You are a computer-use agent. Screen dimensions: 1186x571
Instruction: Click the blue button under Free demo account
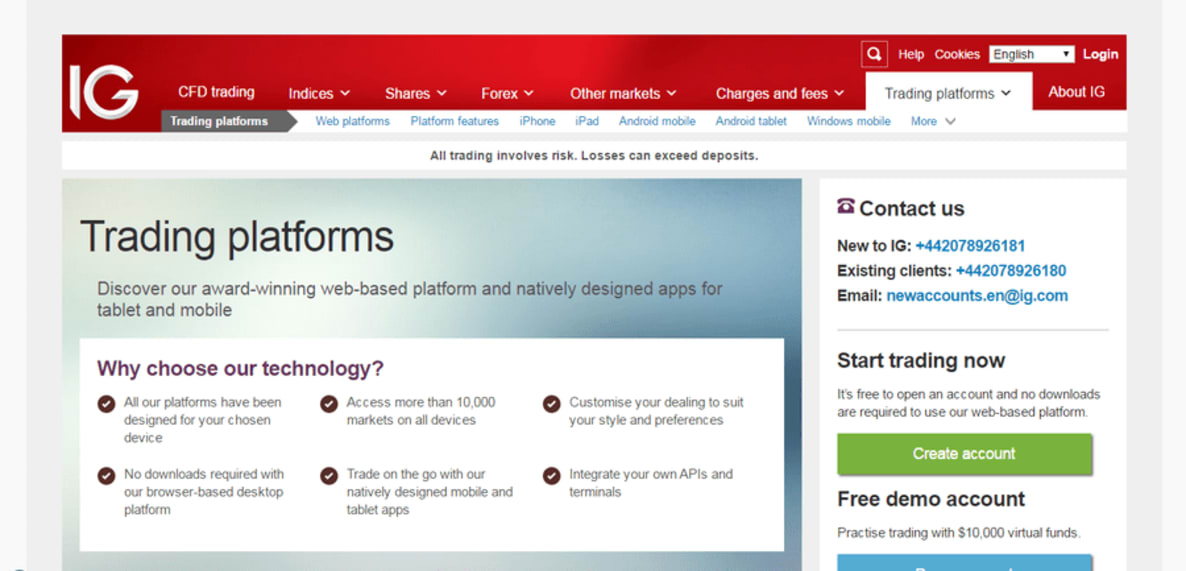pyautogui.click(x=964, y=563)
